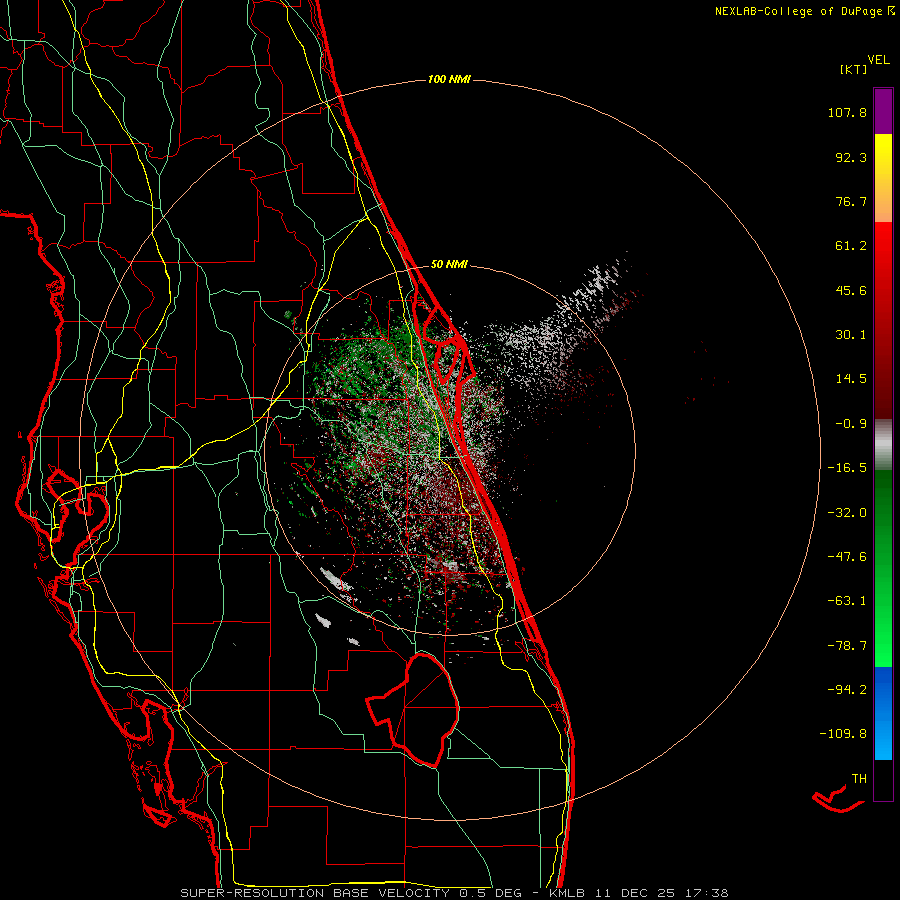The width and height of the screenshot is (900, 900).
Task: Click the TH label under the color scale
Action: (x=859, y=779)
